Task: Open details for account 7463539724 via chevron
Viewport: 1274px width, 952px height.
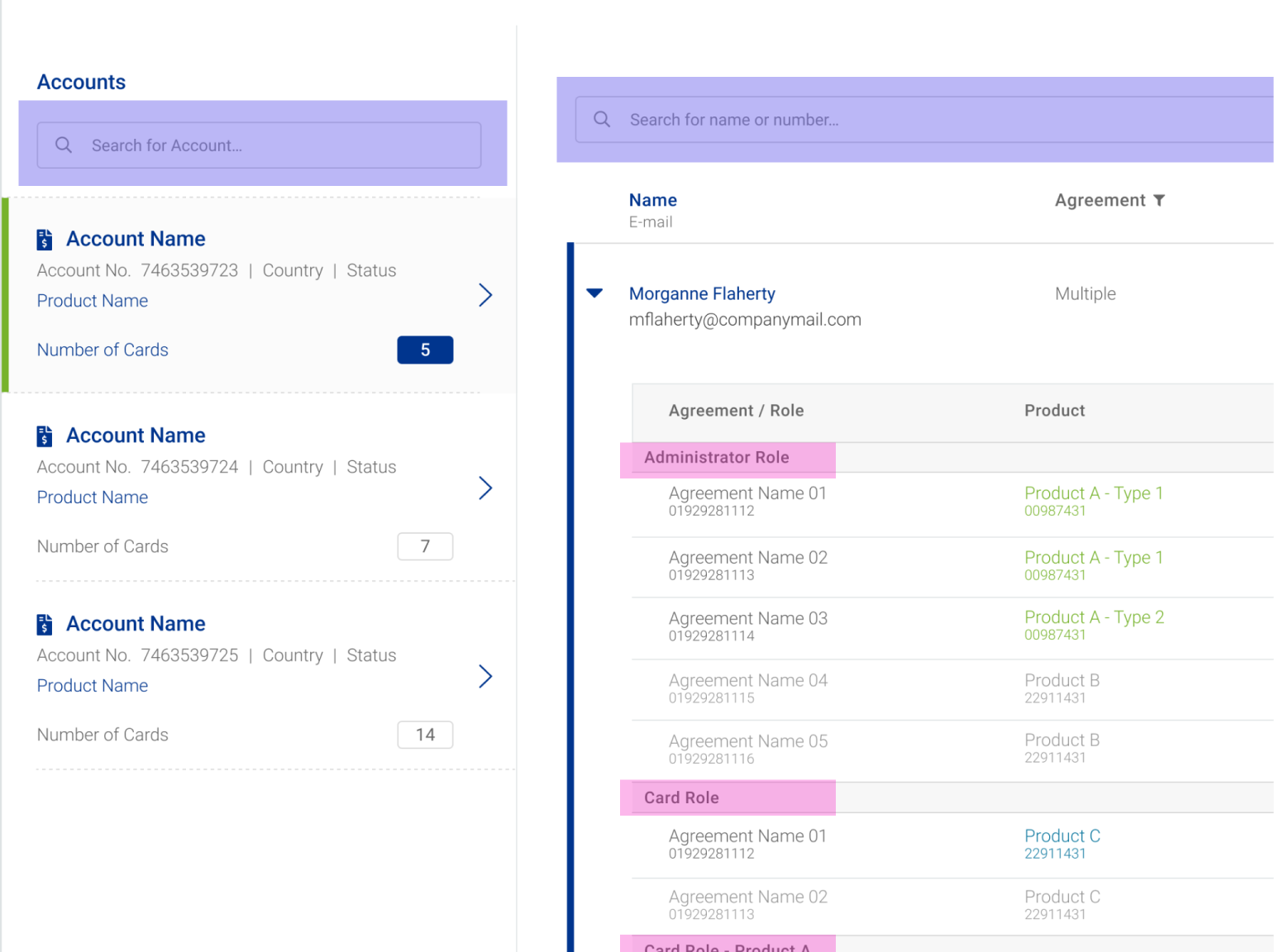Action: 485,488
